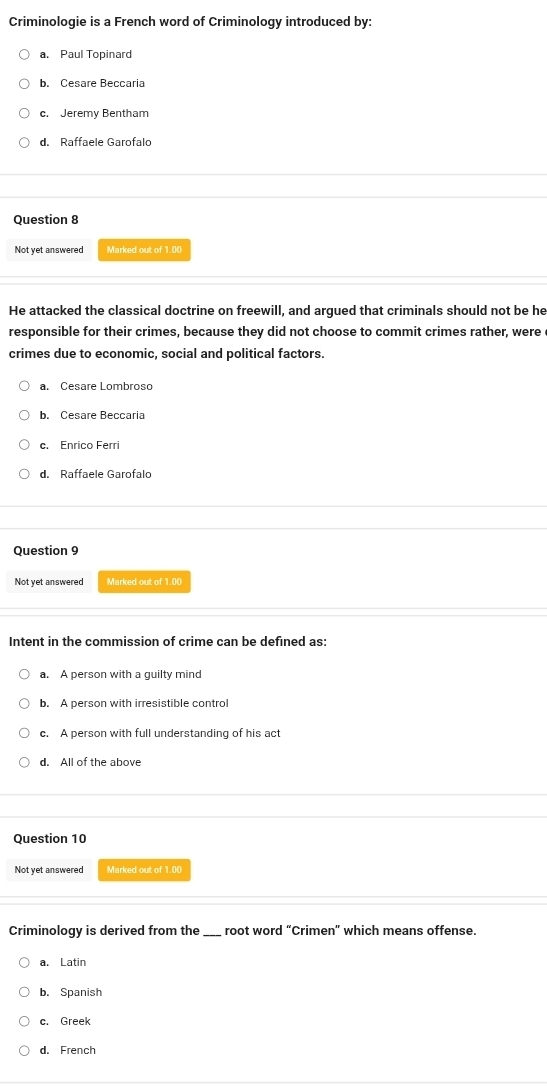Choose 'A person with irresistible control'
Image resolution: width=547 pixels, height=1087 pixels.
[x=24, y=703]
